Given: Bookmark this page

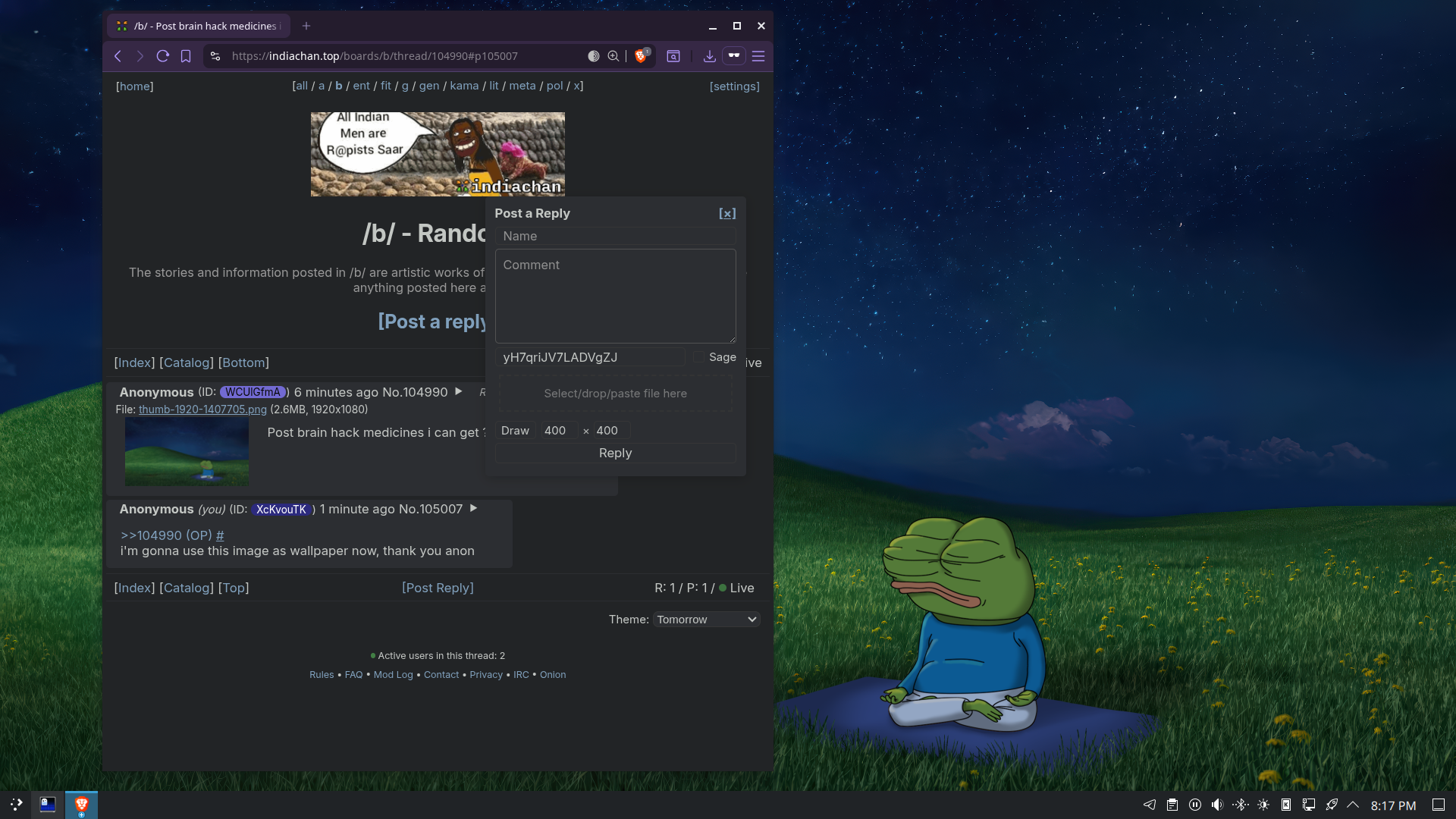Looking at the screenshot, I should coord(186,56).
